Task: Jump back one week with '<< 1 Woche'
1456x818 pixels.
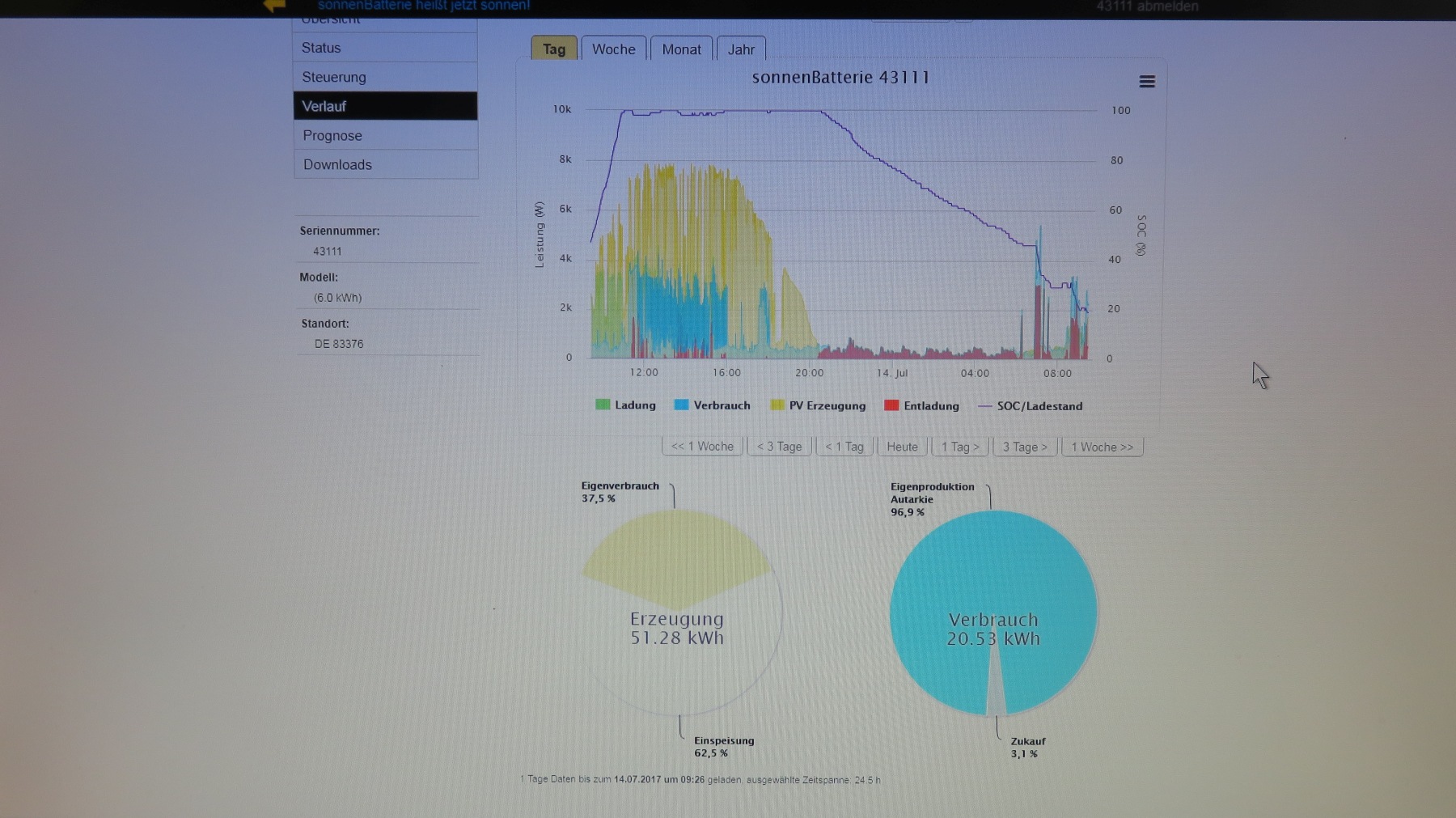Action: tap(702, 447)
